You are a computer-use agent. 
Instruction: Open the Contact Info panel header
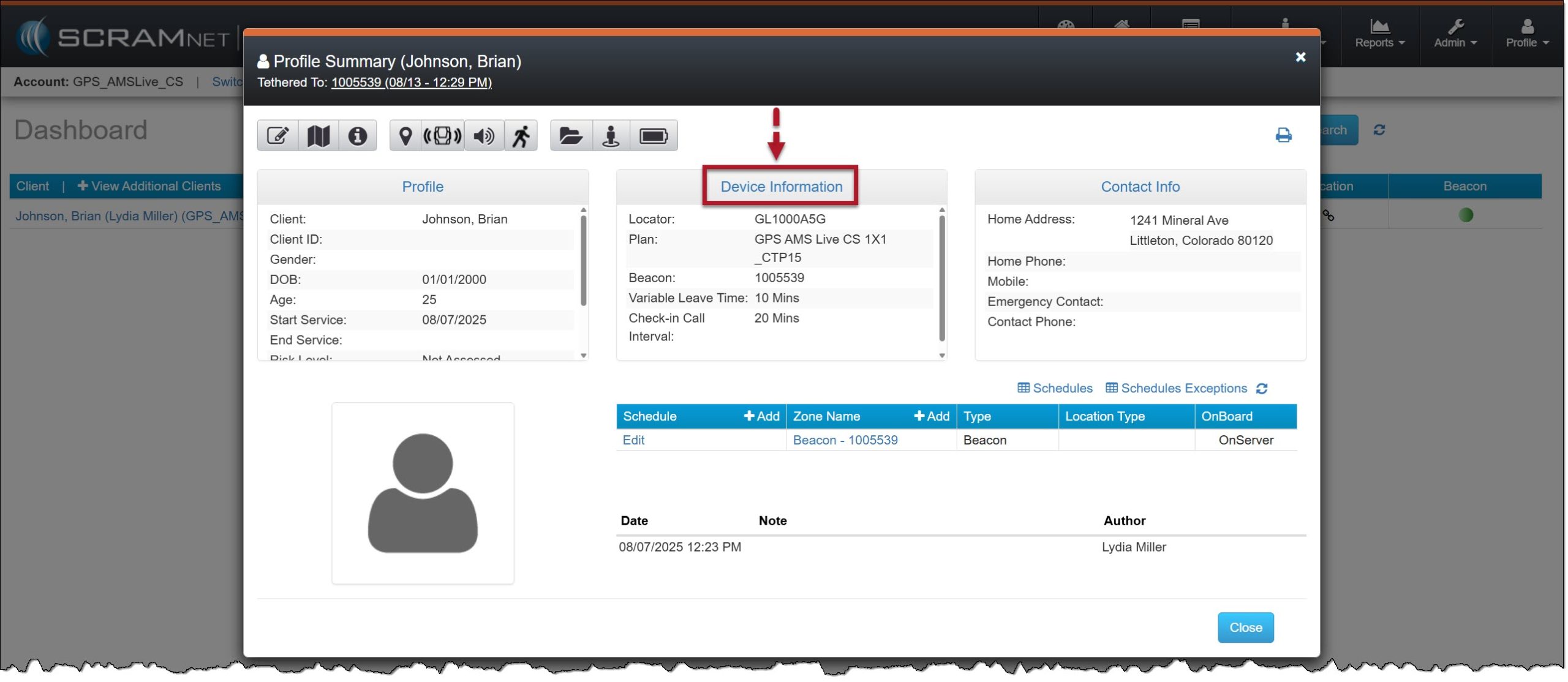(1140, 187)
